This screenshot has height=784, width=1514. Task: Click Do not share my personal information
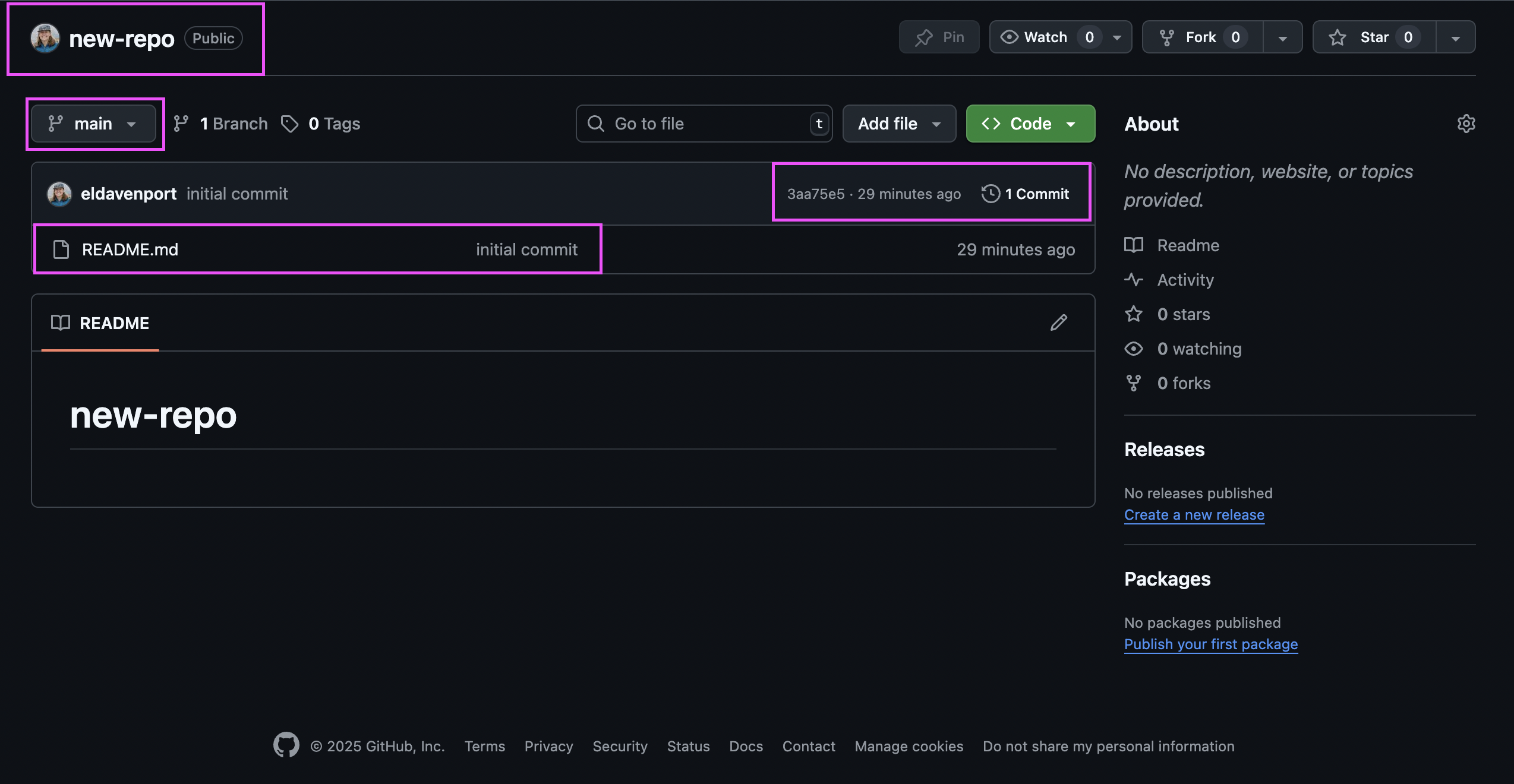coord(1109,747)
